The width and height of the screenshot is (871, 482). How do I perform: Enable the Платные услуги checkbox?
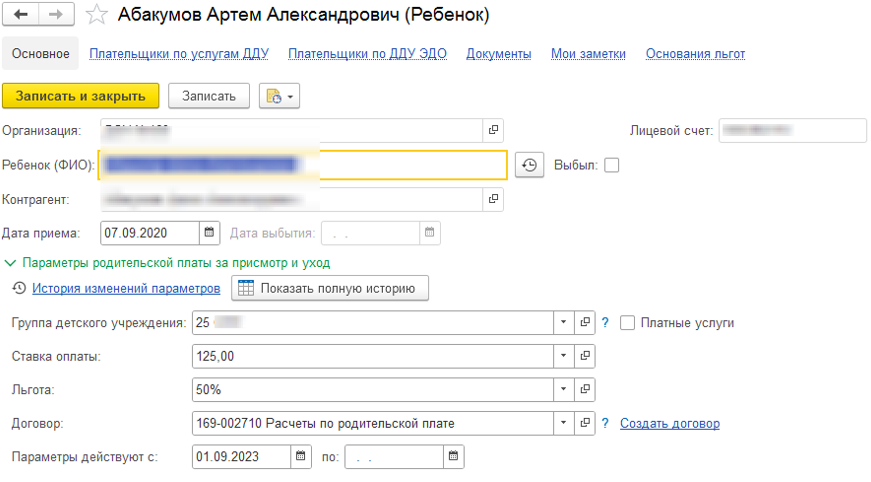click(x=628, y=322)
